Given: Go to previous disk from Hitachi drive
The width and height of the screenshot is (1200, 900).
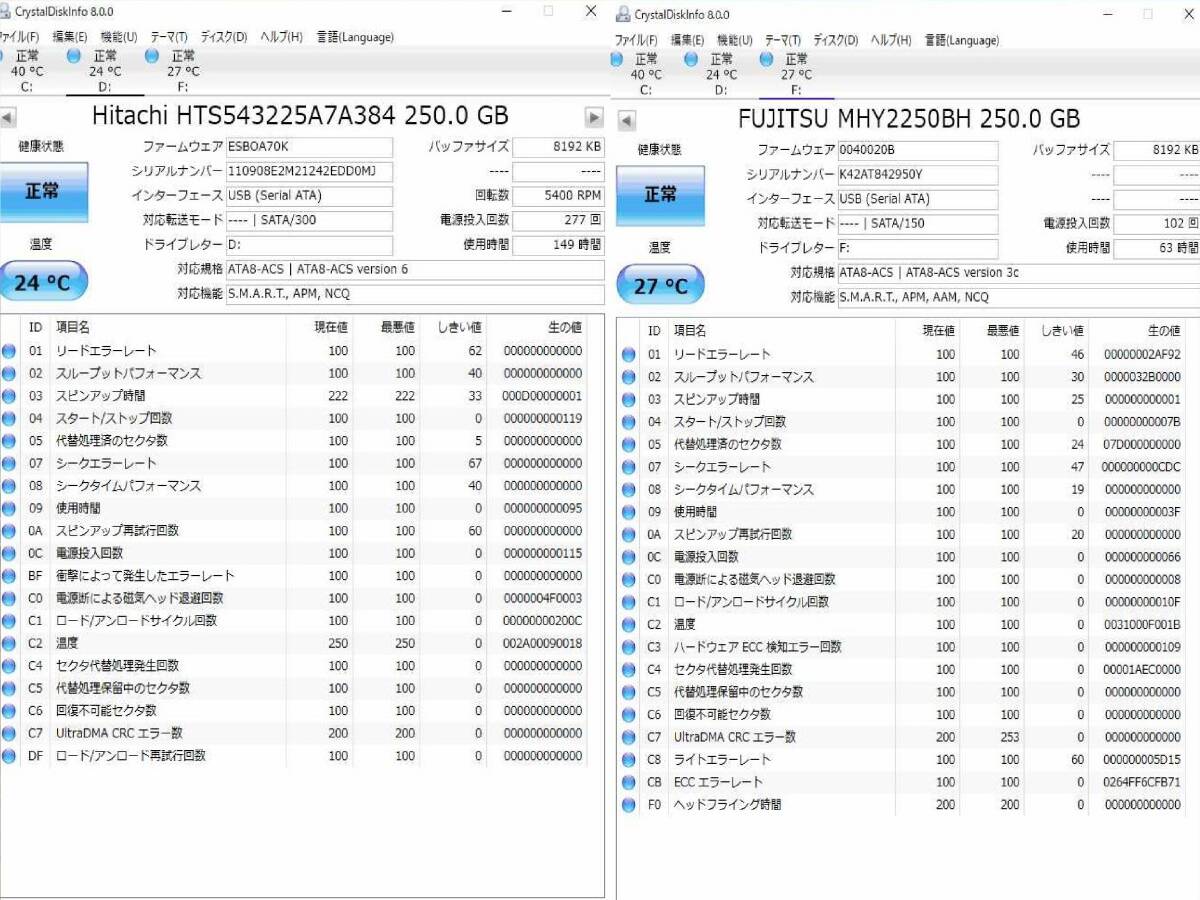Looking at the screenshot, I should (8, 117).
